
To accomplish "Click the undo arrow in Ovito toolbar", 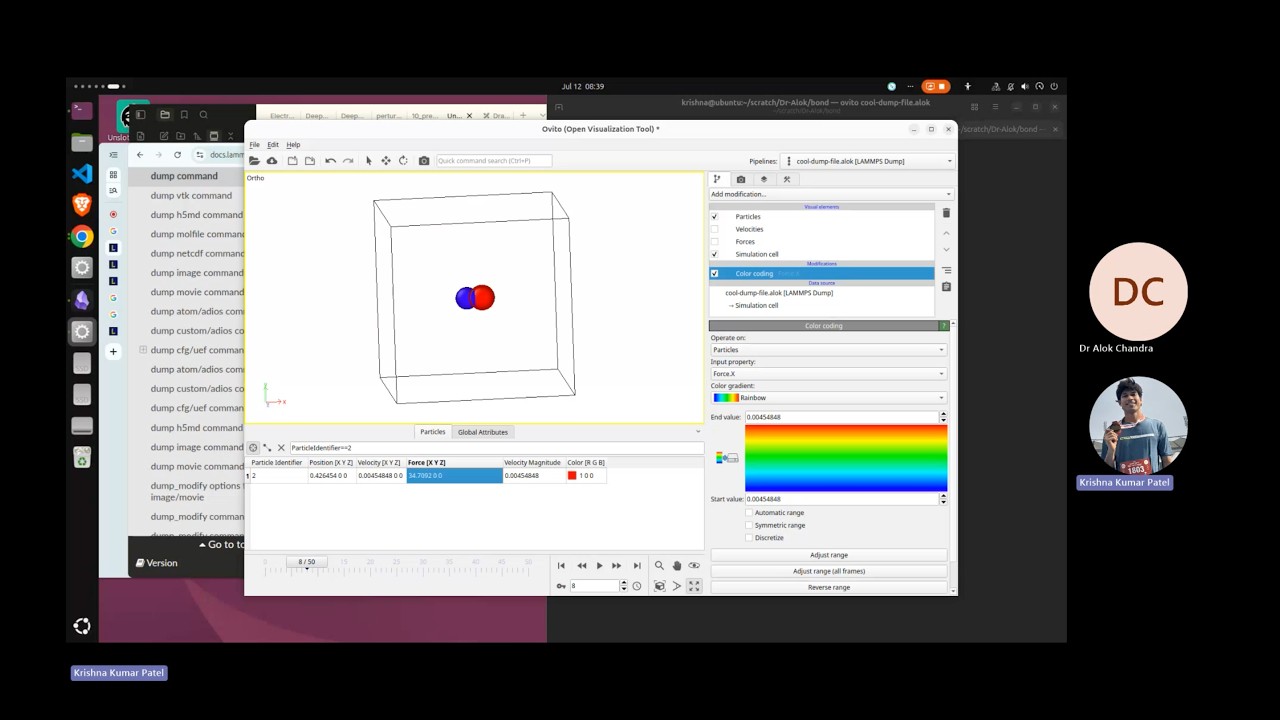I will 330,161.
